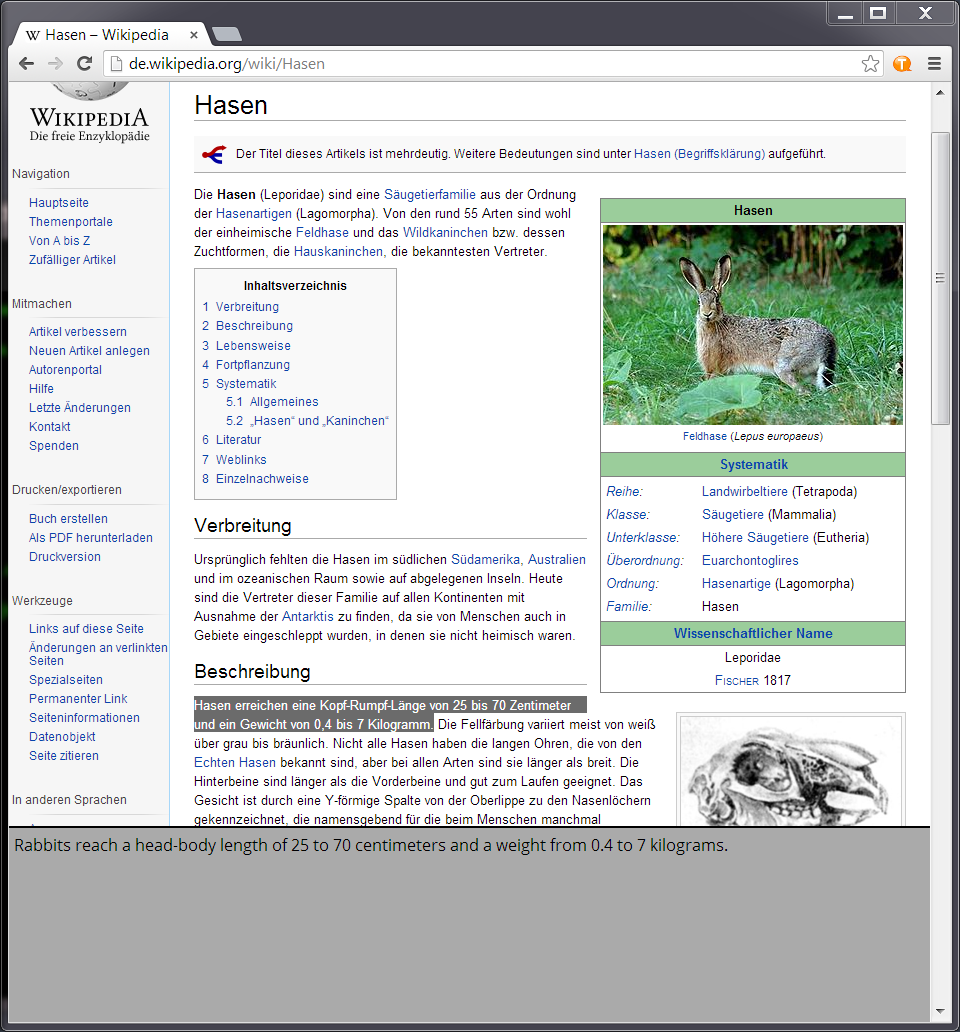The height and width of the screenshot is (1032, 960).
Task: Open the Chrome hamburger menu
Action: 934,64
